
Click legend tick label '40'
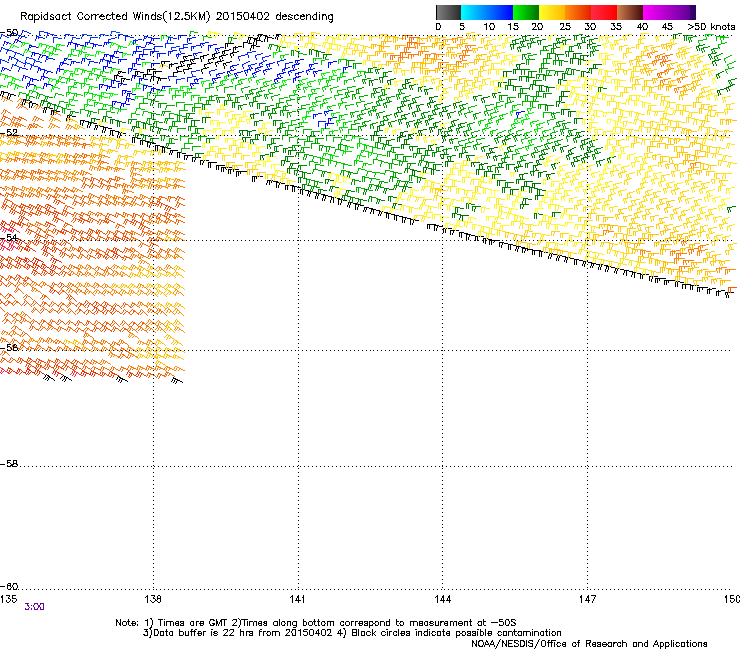tap(642, 27)
